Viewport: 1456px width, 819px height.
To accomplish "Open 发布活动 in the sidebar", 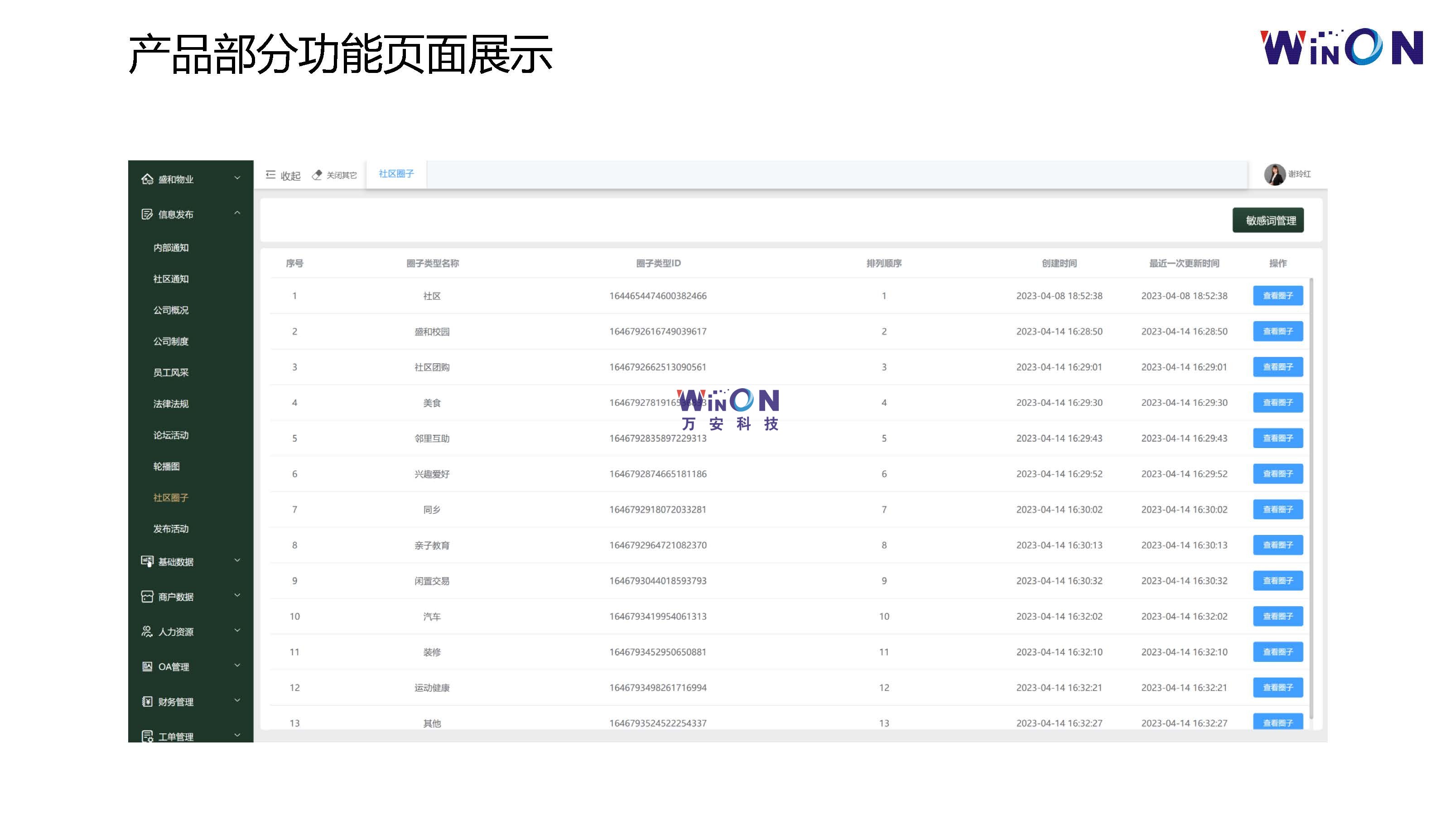I will [171, 529].
